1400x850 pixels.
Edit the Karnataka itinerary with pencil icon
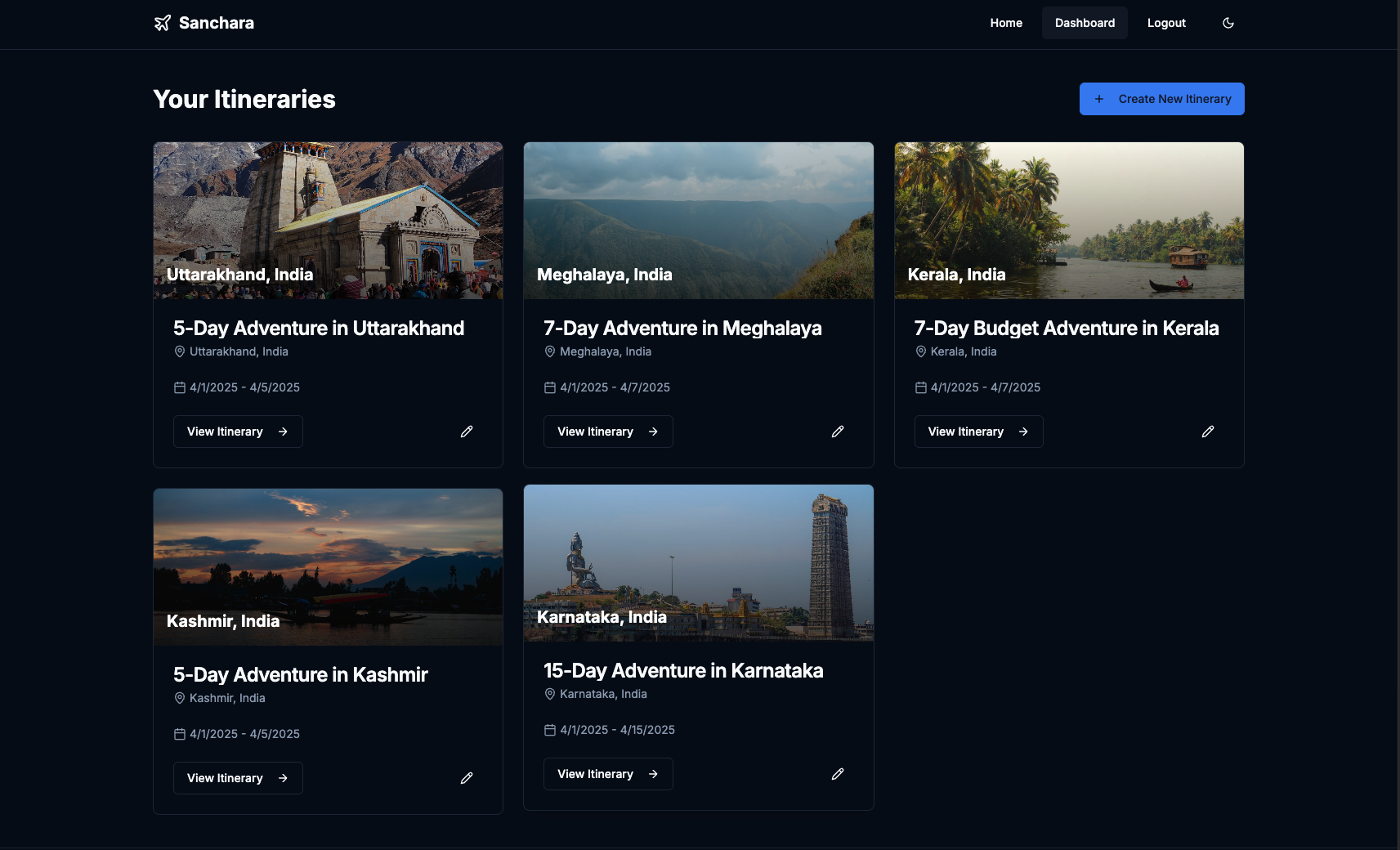click(837, 774)
